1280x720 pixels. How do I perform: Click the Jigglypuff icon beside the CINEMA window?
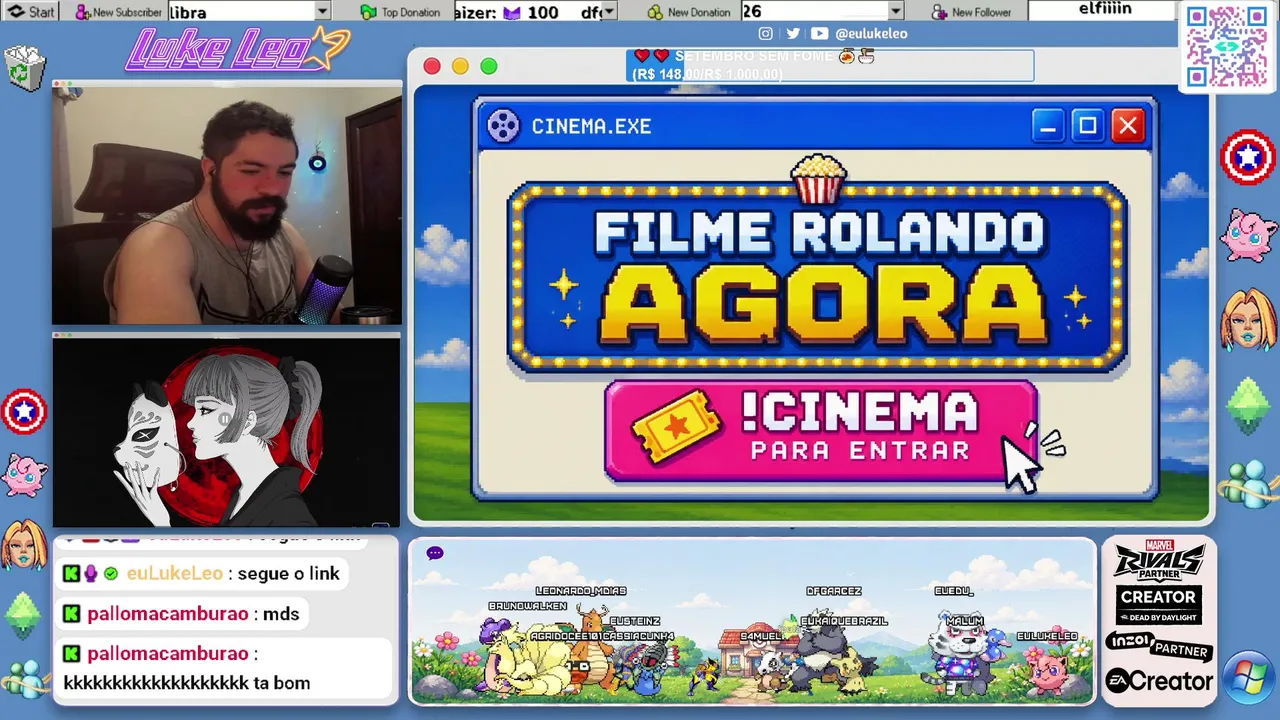tap(1250, 236)
